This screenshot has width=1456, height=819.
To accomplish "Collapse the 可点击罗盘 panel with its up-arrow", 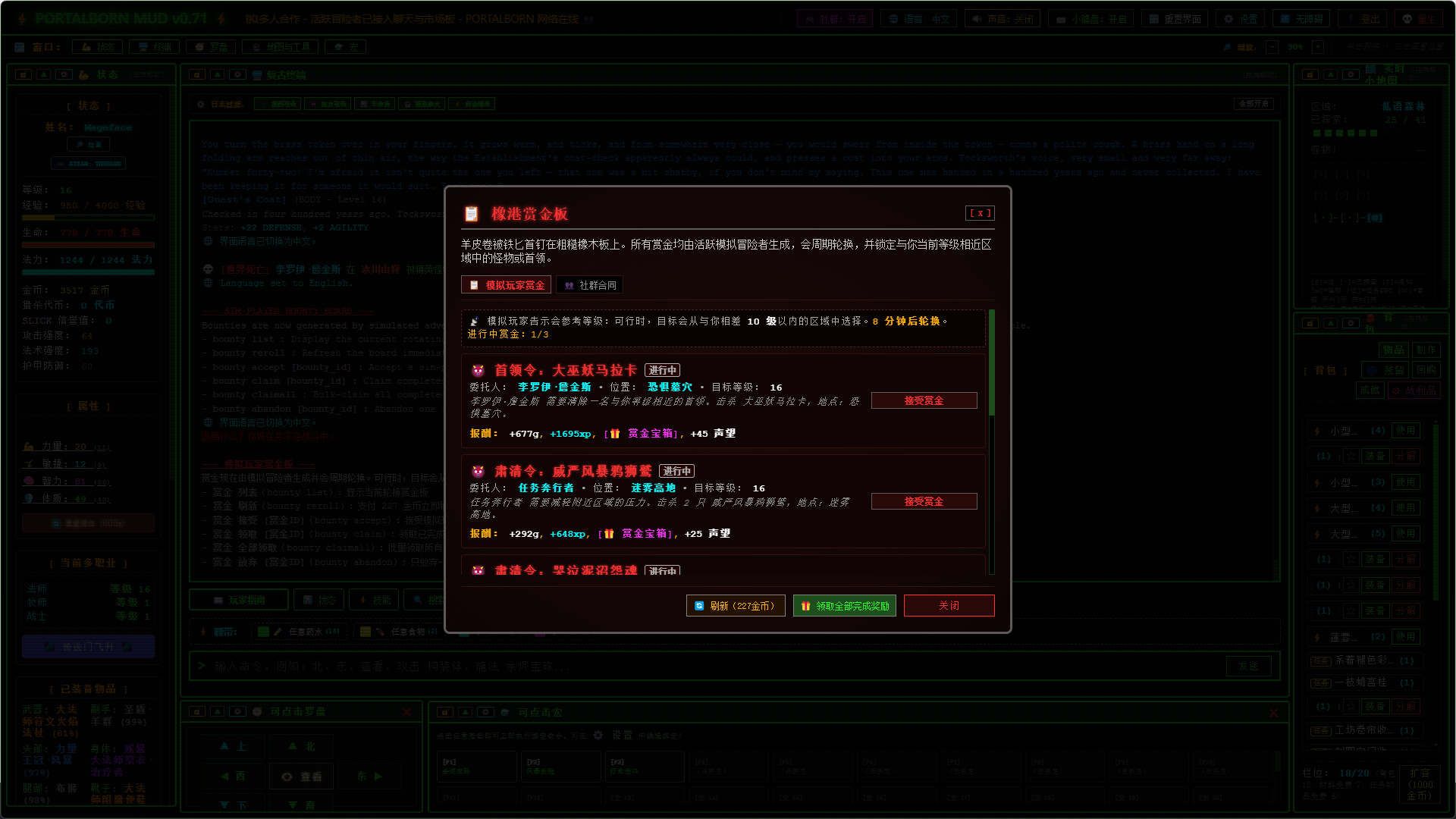I will pyautogui.click(x=218, y=712).
